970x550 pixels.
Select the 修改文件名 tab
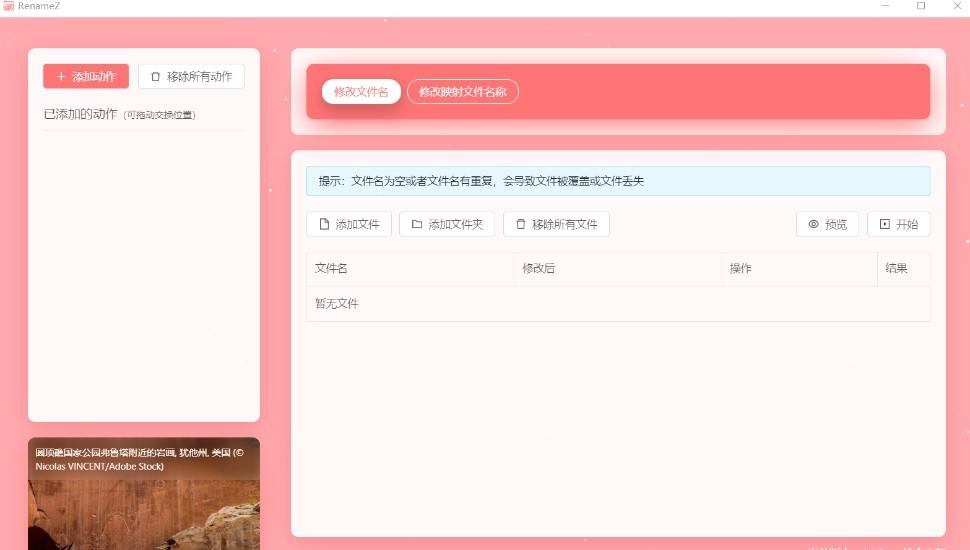pos(361,92)
